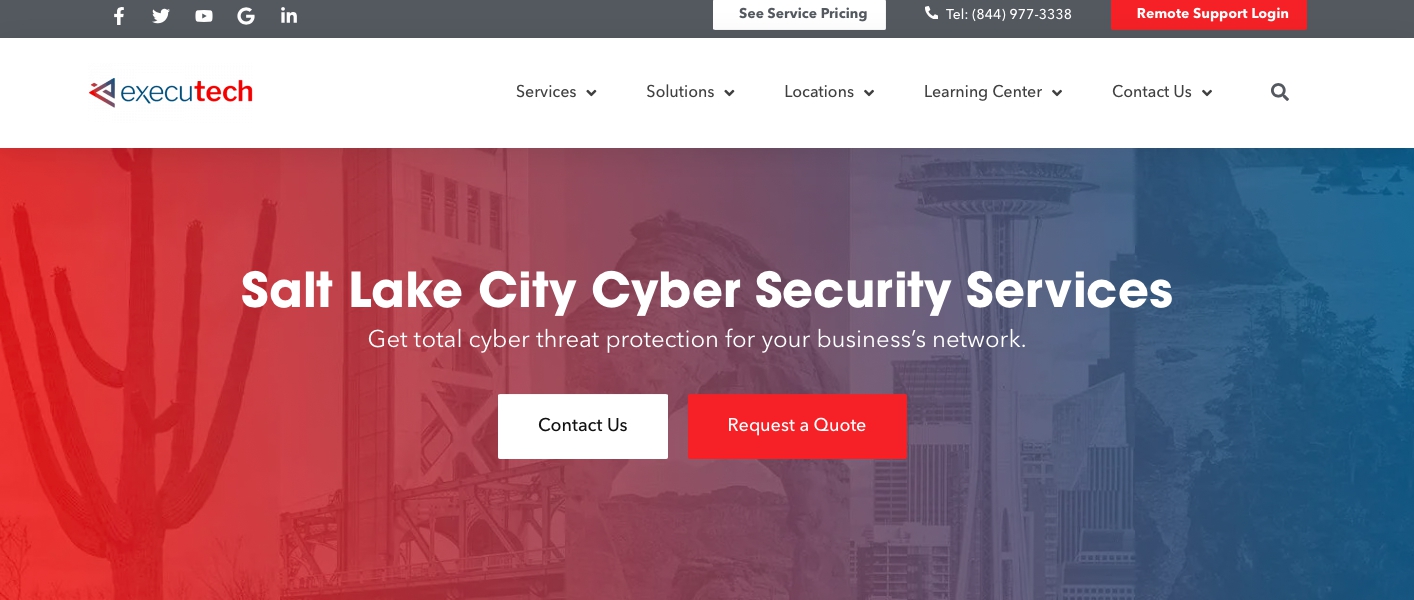1414x600 pixels.
Task: Click the Executech logo
Action: coord(171,92)
